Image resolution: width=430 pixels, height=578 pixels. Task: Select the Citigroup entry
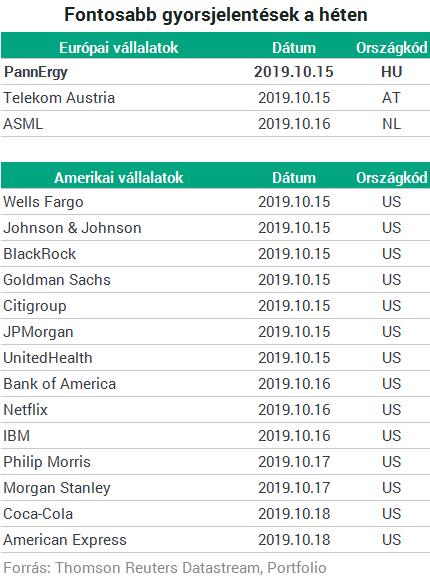pos(35,306)
